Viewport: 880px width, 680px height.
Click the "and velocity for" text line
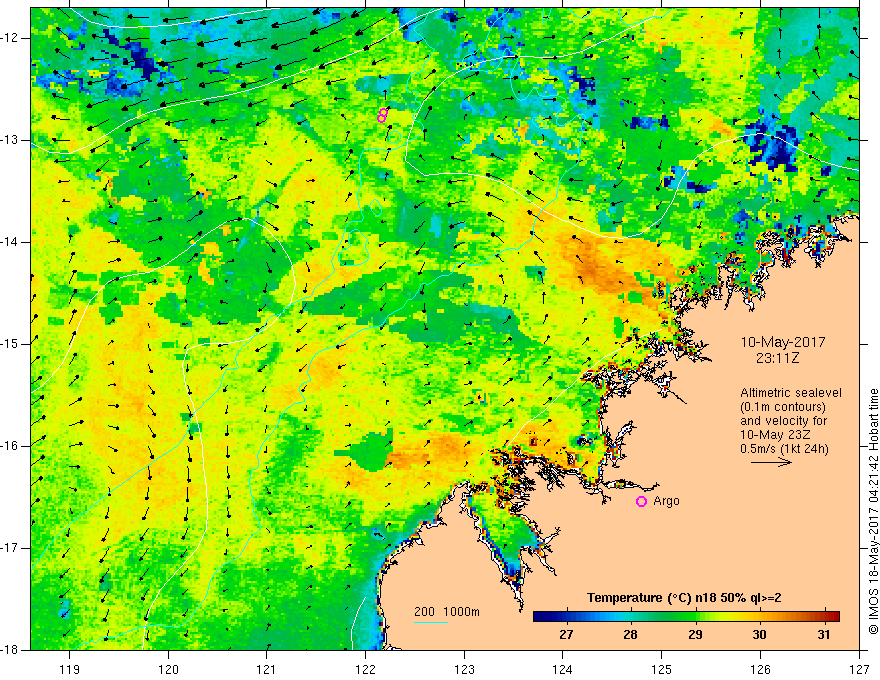click(783, 421)
